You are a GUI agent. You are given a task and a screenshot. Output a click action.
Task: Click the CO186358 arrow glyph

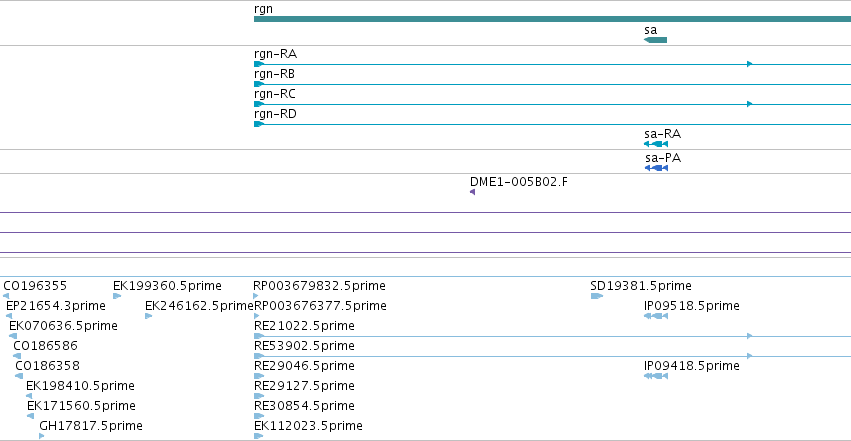click(x=19, y=376)
